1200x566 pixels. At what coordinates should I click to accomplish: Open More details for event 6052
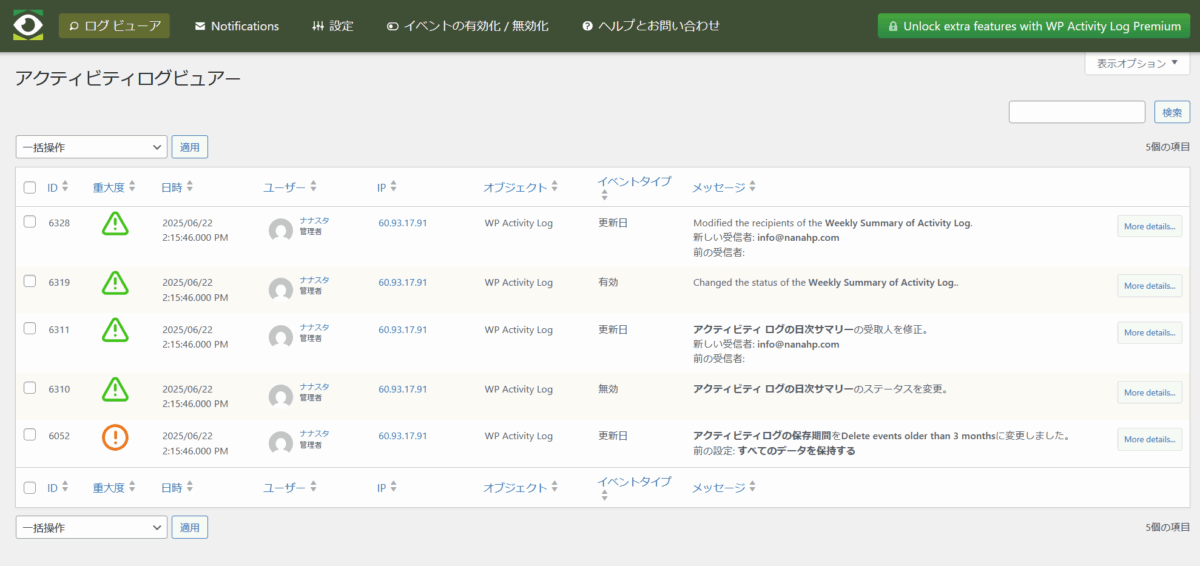[1149, 439]
